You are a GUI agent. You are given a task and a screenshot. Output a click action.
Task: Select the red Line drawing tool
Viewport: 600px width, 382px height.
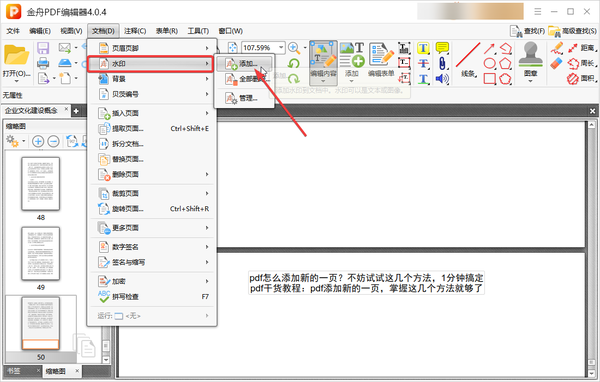click(x=468, y=60)
